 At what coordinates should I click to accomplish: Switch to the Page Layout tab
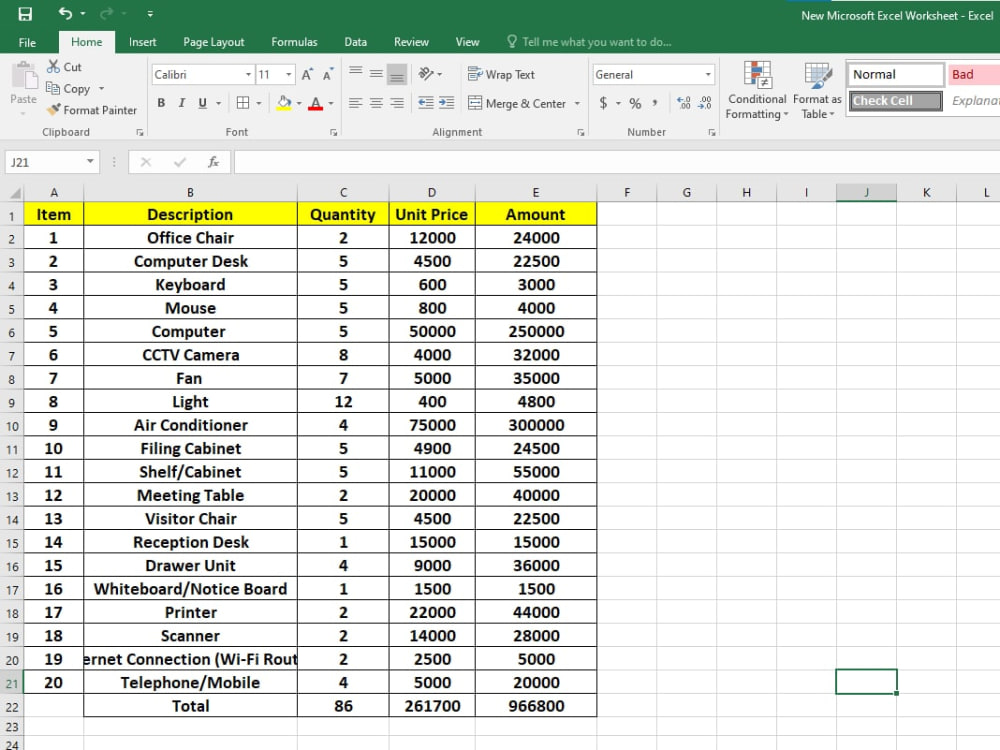click(x=214, y=42)
